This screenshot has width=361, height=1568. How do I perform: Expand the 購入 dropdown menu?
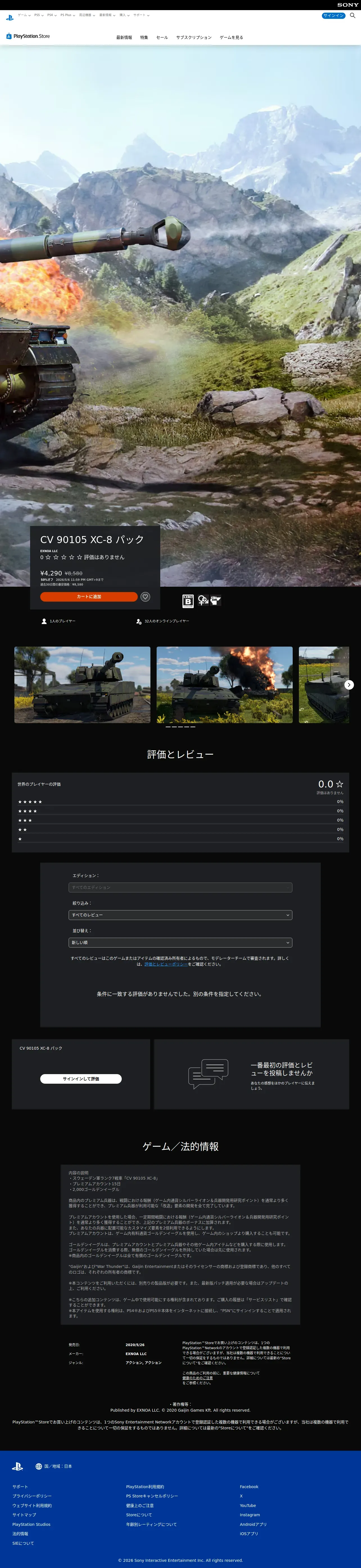tap(124, 15)
